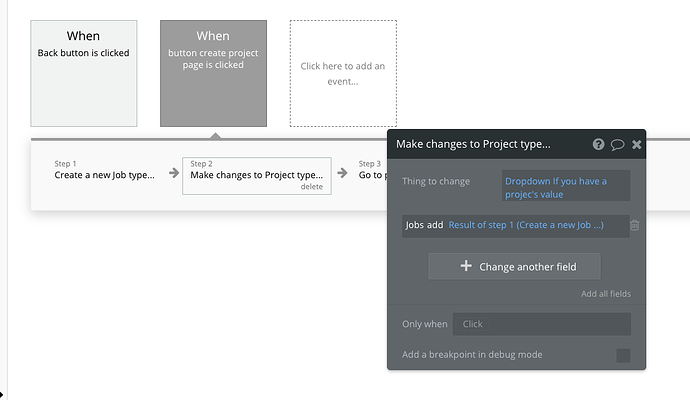The width and height of the screenshot is (690, 400).
Task: Close the Make changes to Project type panel
Action: 637,144
